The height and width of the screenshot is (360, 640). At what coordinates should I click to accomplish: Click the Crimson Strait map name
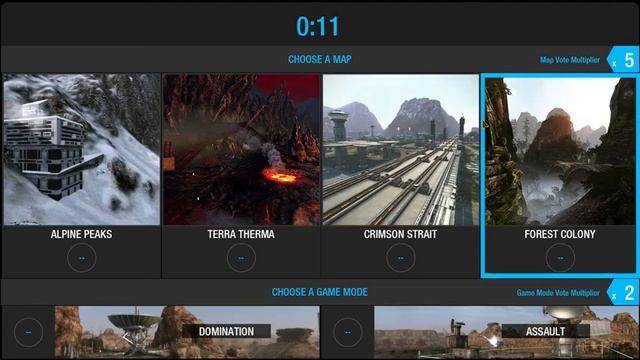[400, 234]
